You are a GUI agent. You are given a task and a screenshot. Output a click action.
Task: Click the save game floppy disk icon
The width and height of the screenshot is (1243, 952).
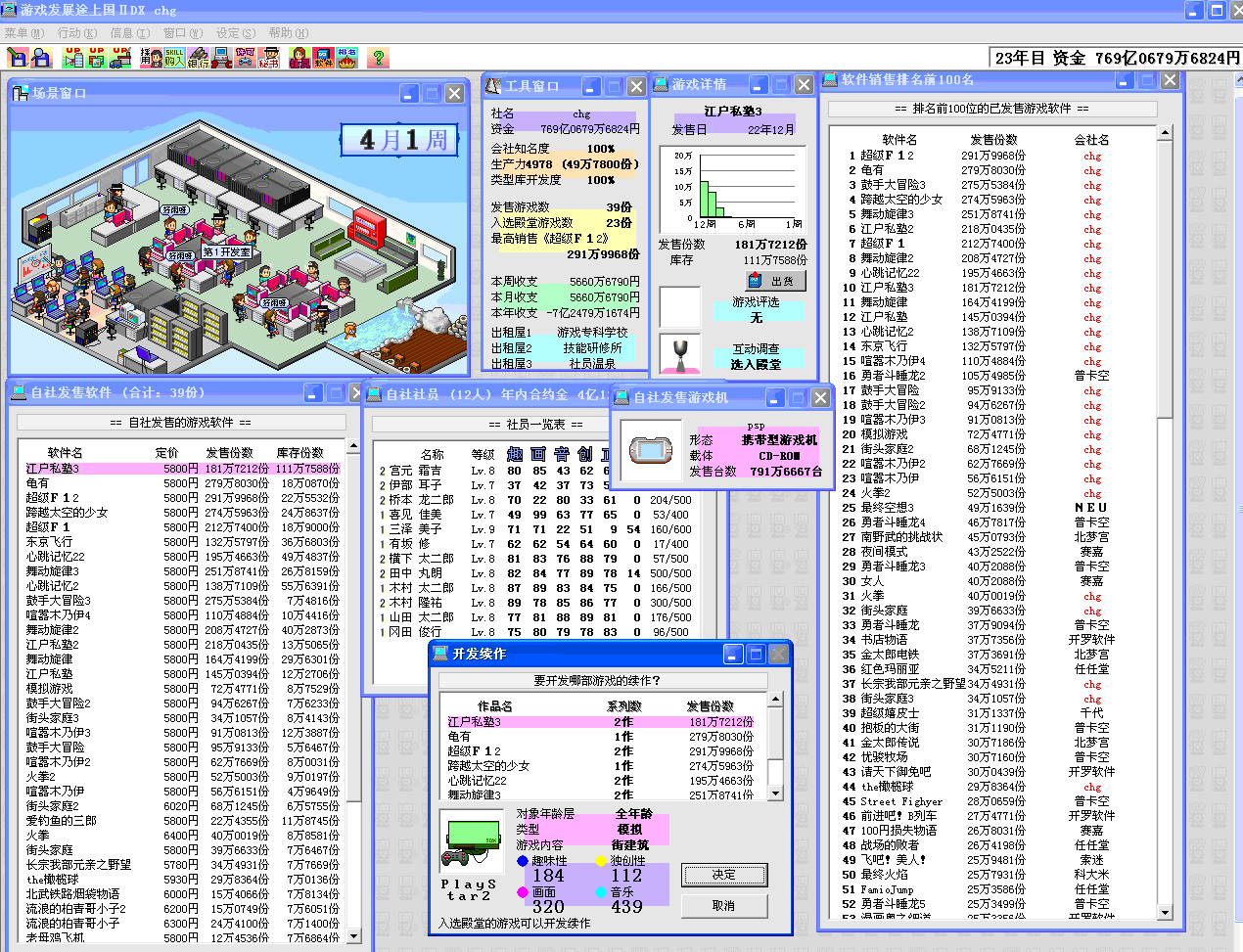17,58
